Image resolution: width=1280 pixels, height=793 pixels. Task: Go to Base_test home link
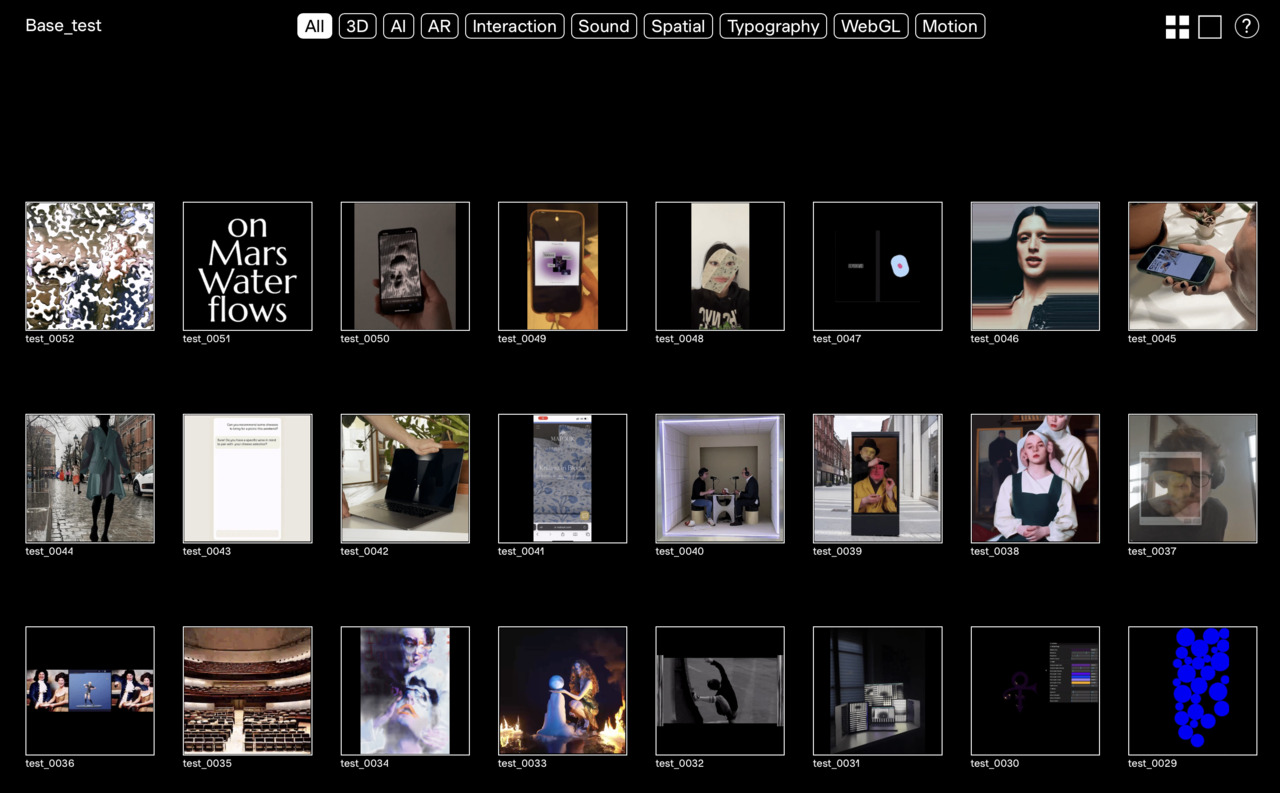pos(63,26)
